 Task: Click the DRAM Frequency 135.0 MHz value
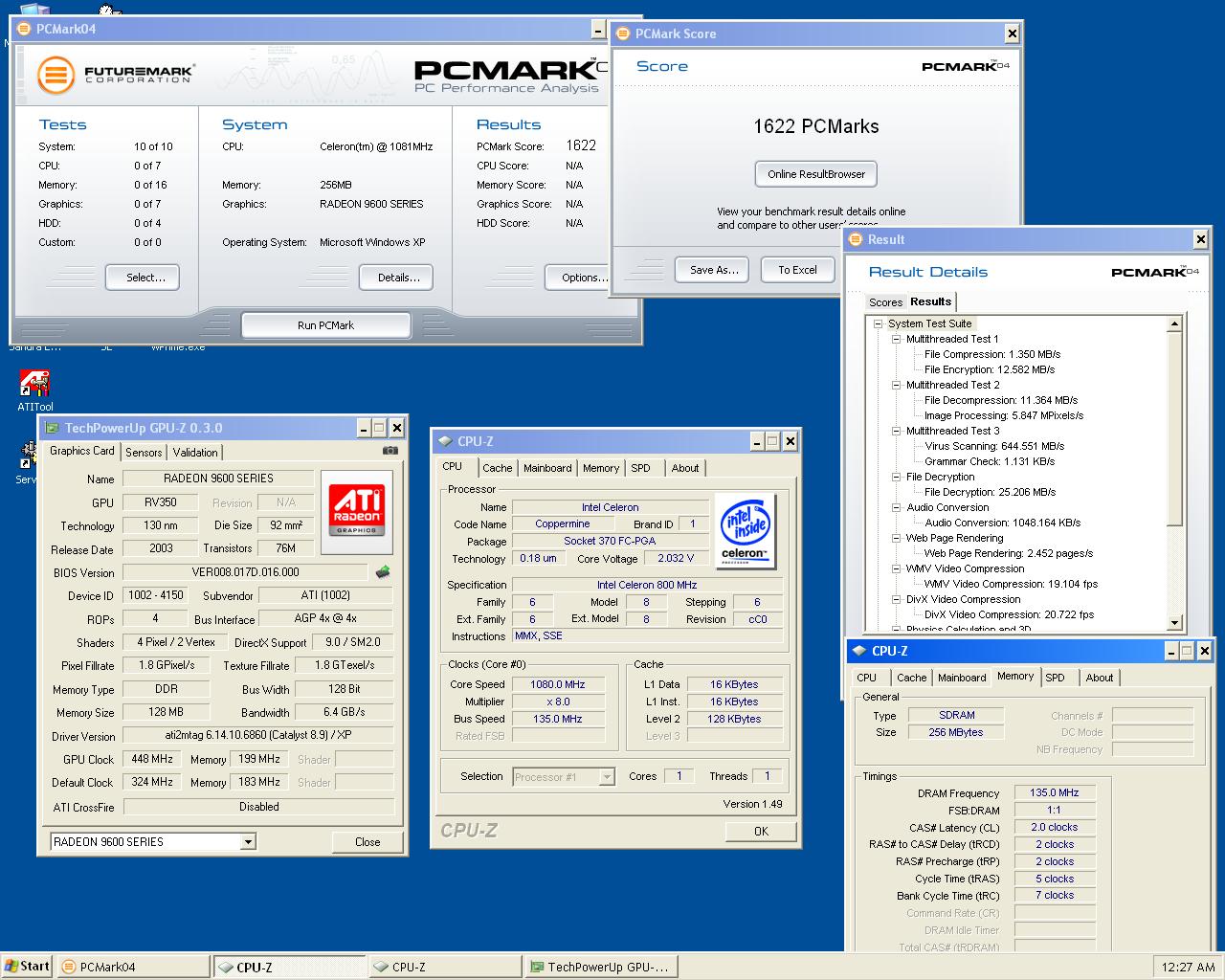[x=1055, y=793]
